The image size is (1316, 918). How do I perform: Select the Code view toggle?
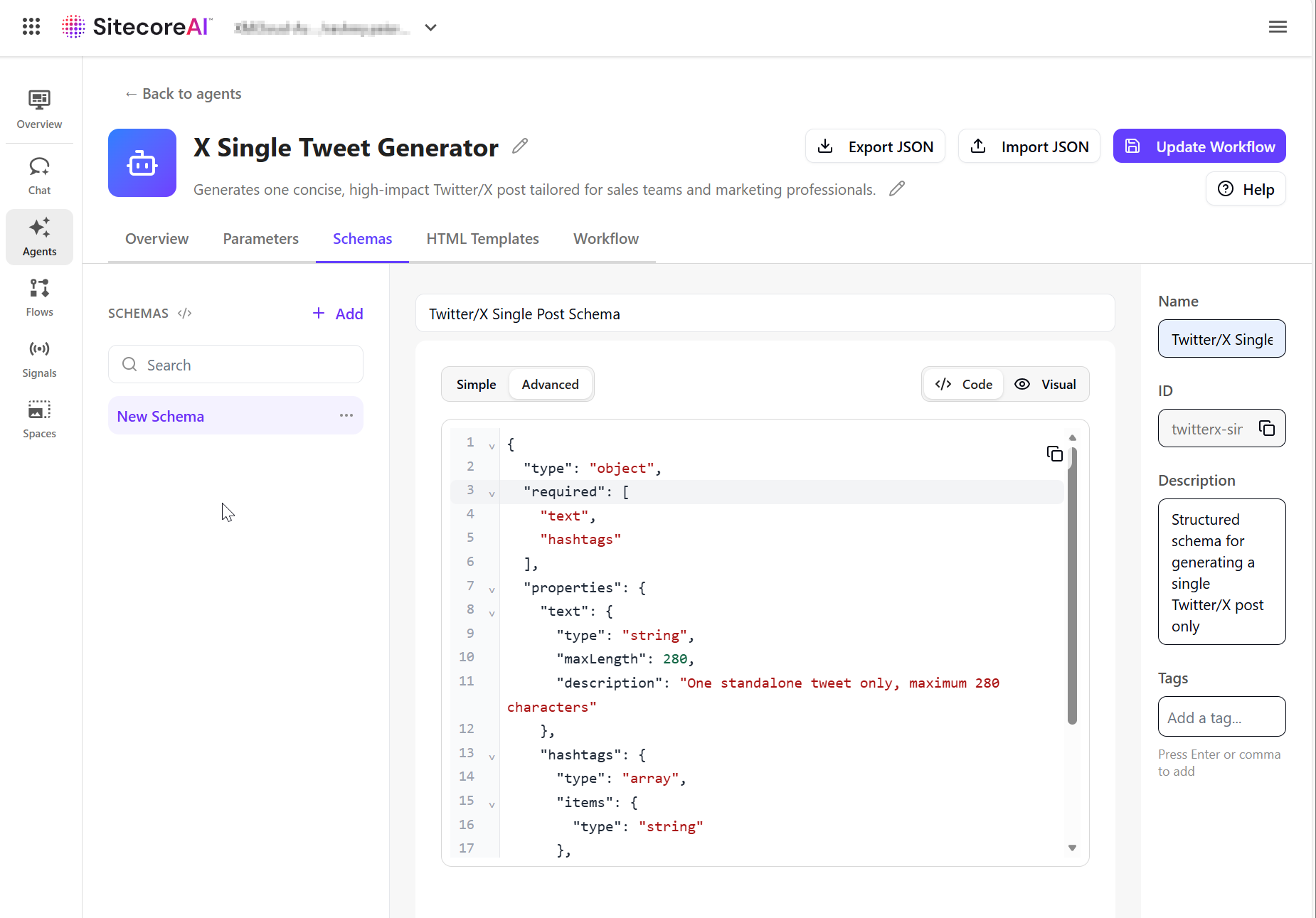[964, 385]
